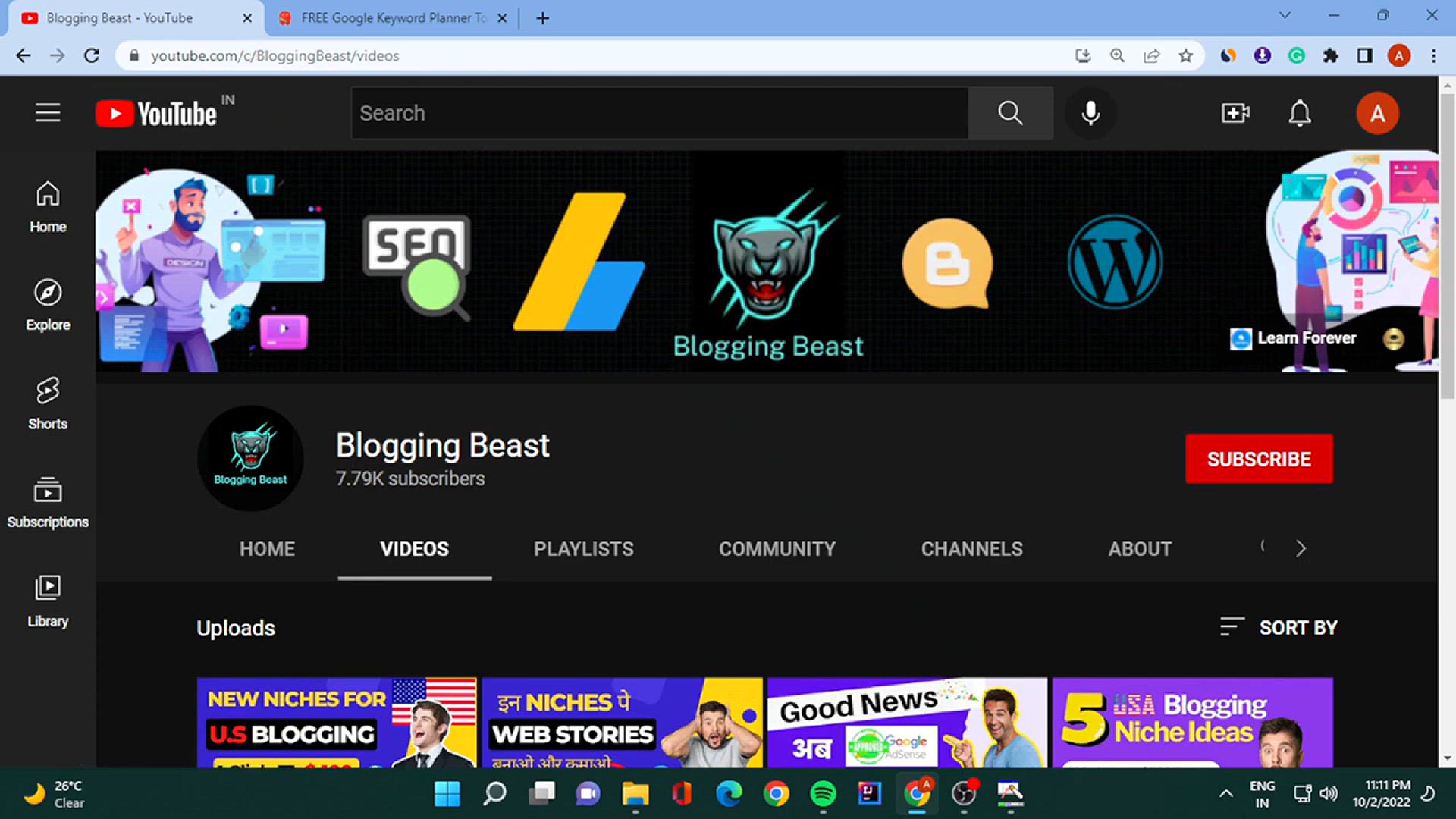Open the weather widget on taskbar
1456x819 pixels.
(53, 794)
